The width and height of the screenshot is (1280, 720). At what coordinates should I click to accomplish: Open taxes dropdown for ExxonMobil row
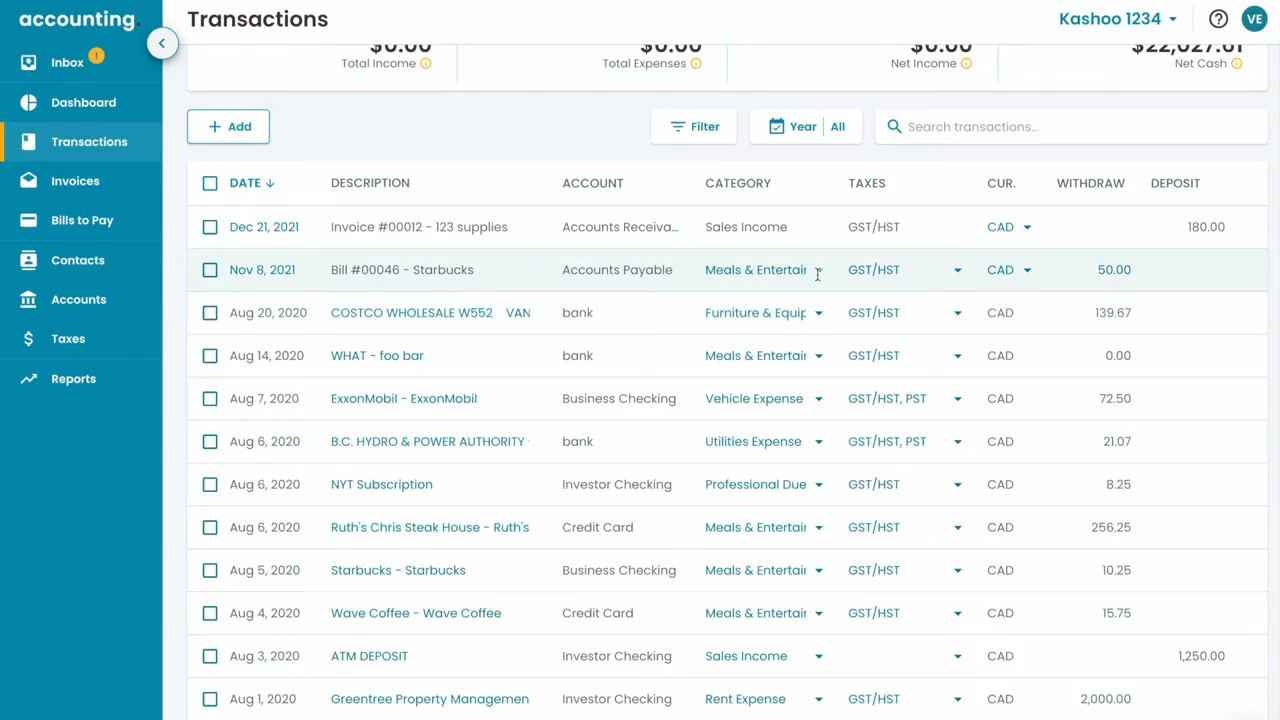click(957, 399)
